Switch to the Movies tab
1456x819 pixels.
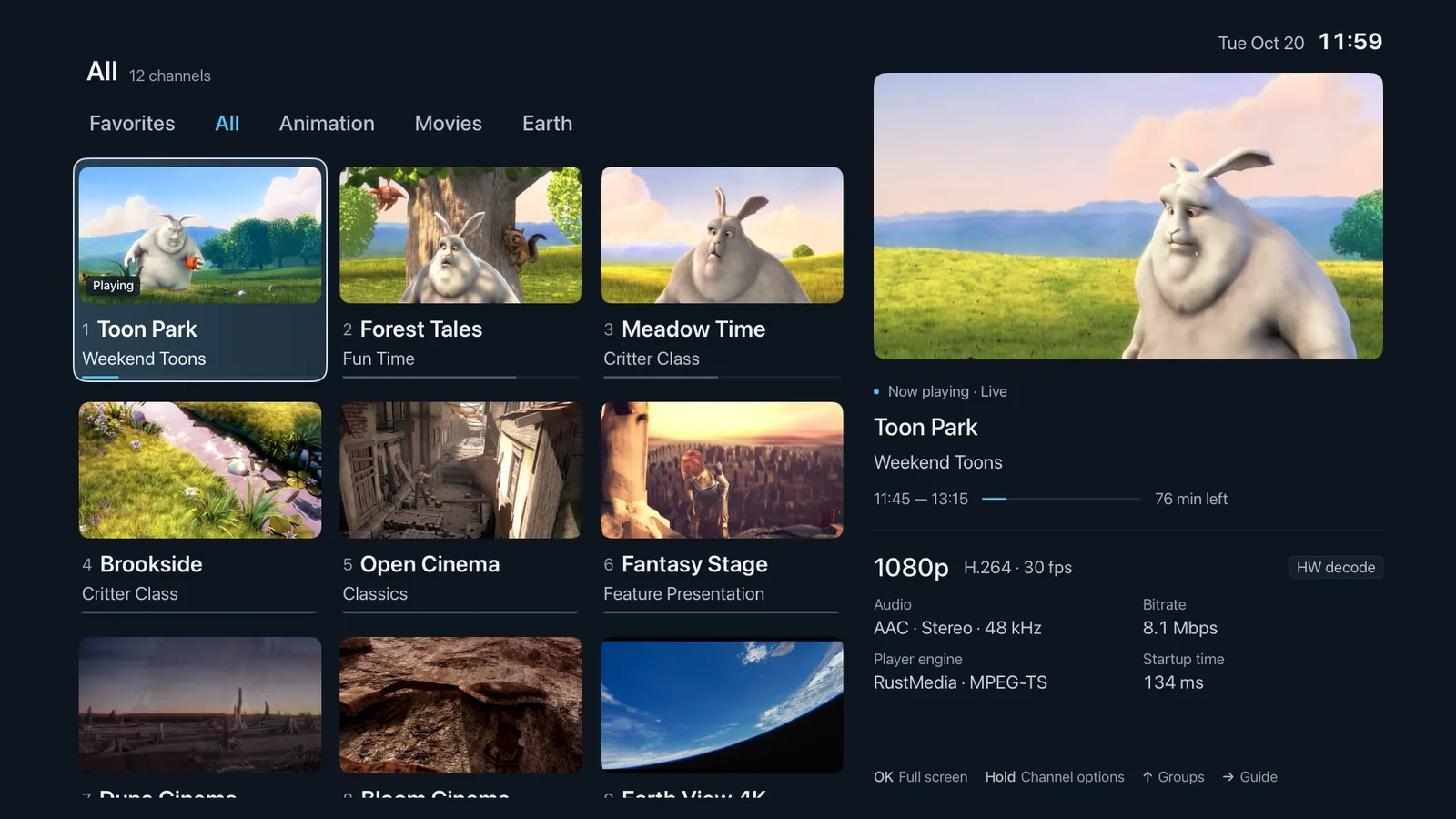point(449,124)
